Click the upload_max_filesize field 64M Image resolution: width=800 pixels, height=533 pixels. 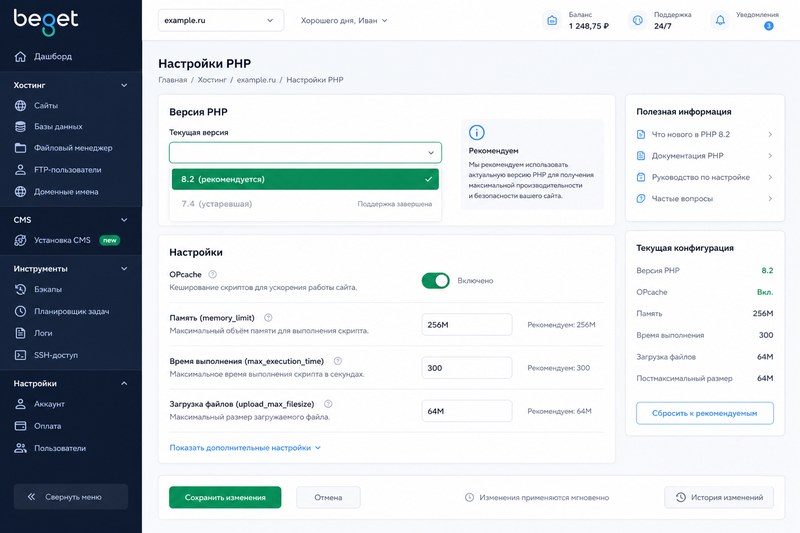(x=467, y=411)
